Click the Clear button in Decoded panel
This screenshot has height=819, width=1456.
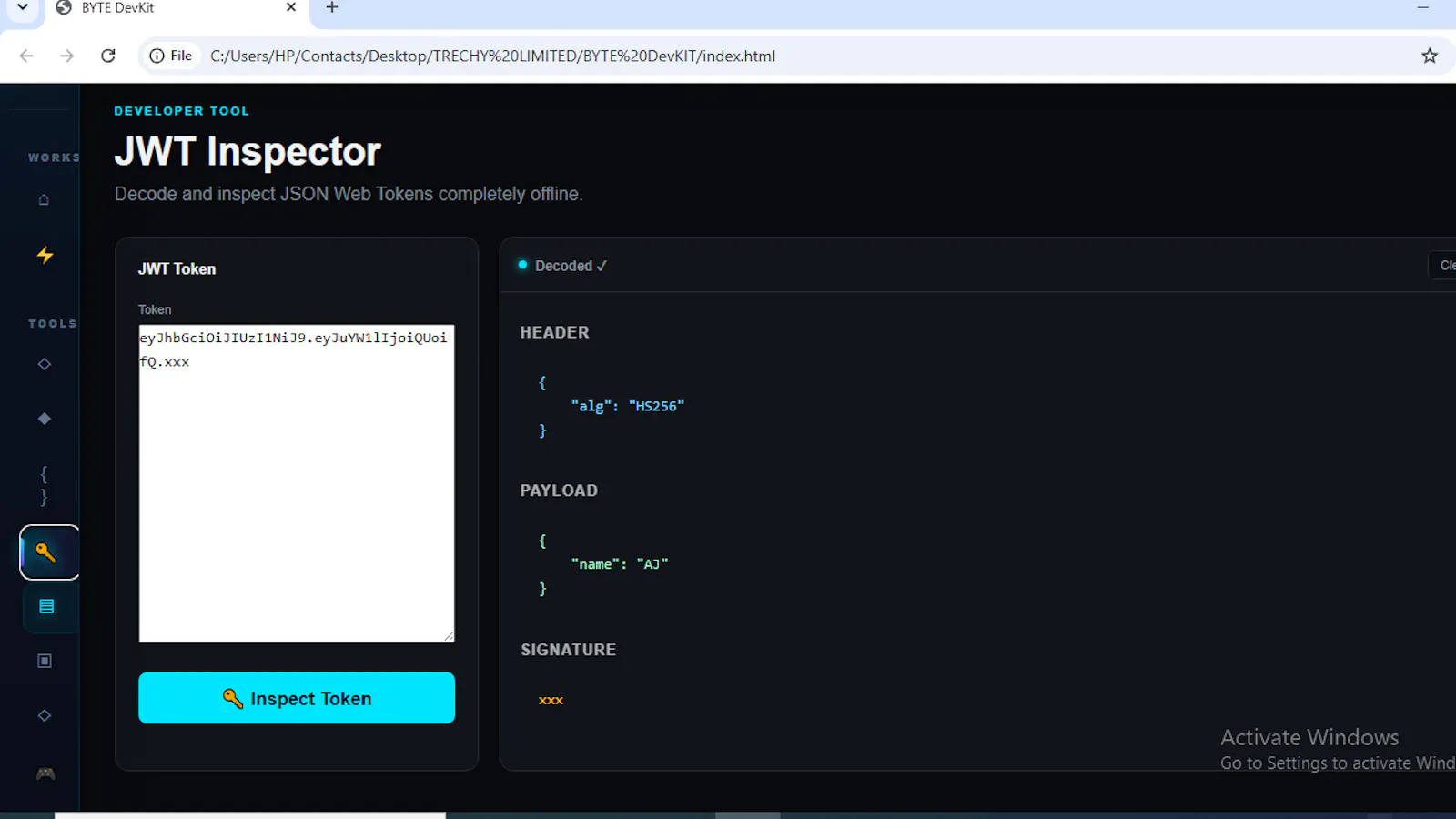click(1443, 265)
